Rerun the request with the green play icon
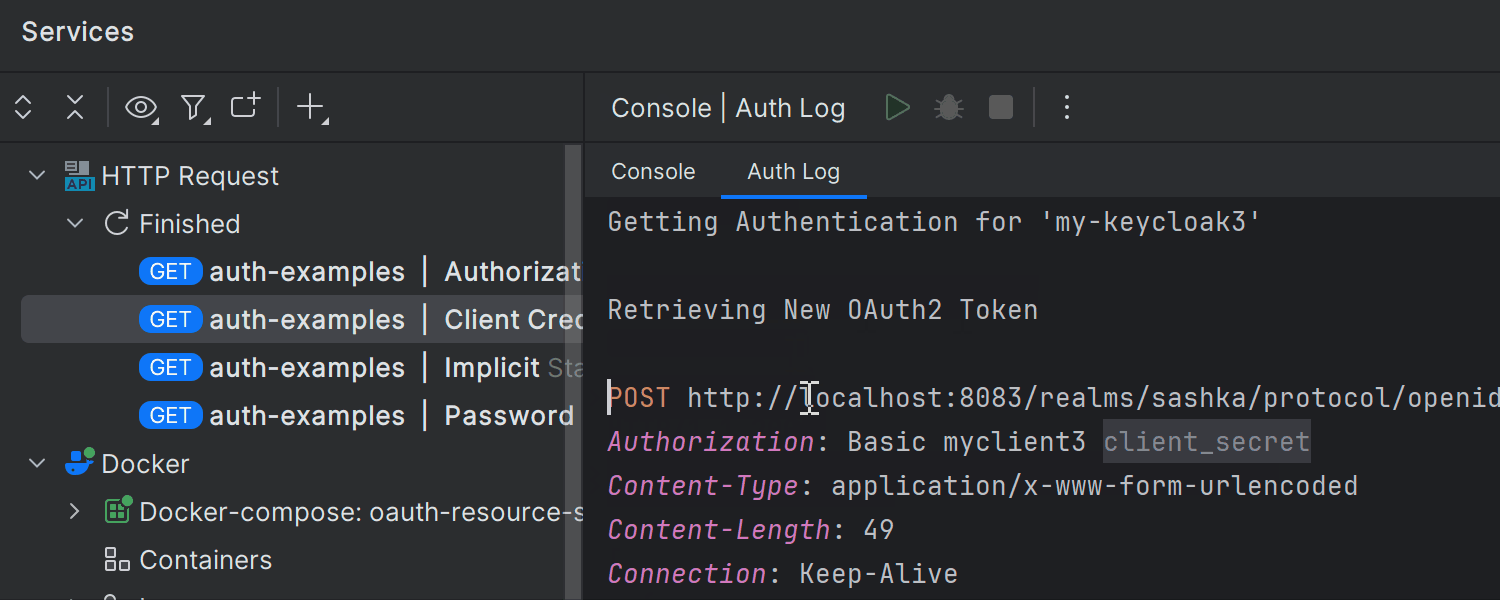 pyautogui.click(x=897, y=107)
